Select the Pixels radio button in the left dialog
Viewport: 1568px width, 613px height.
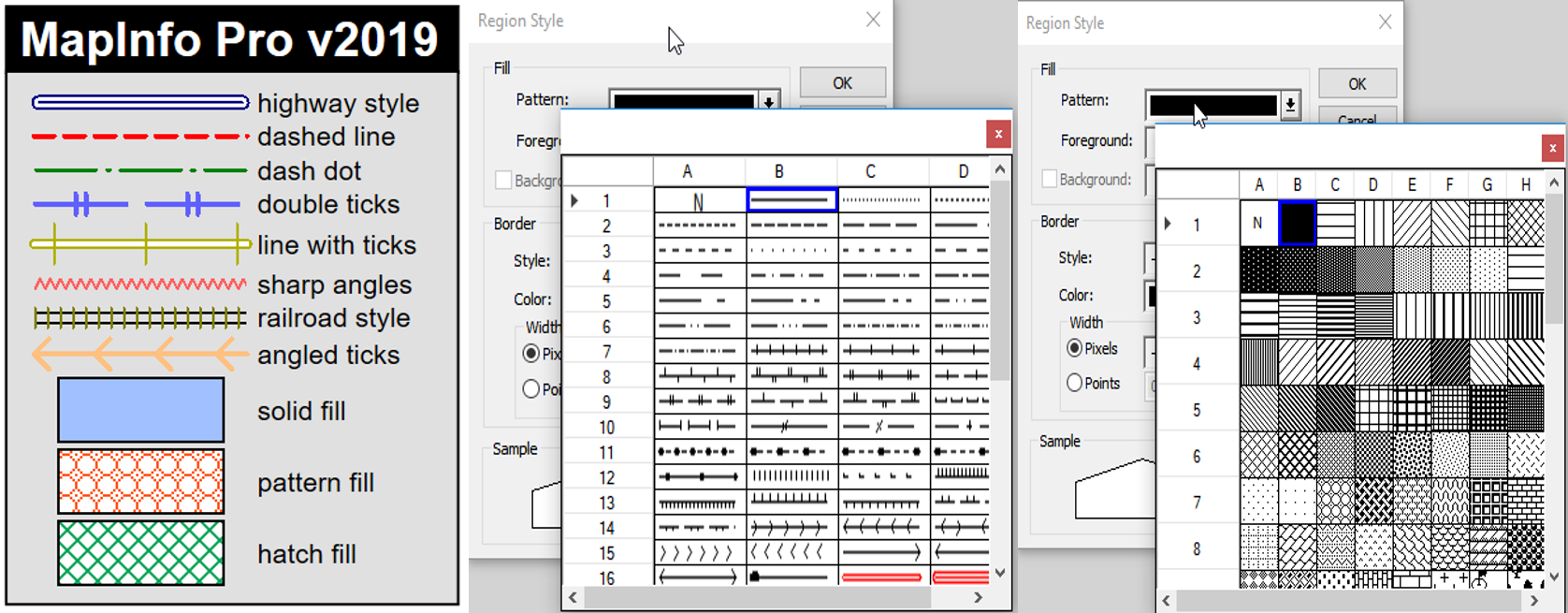click(531, 354)
